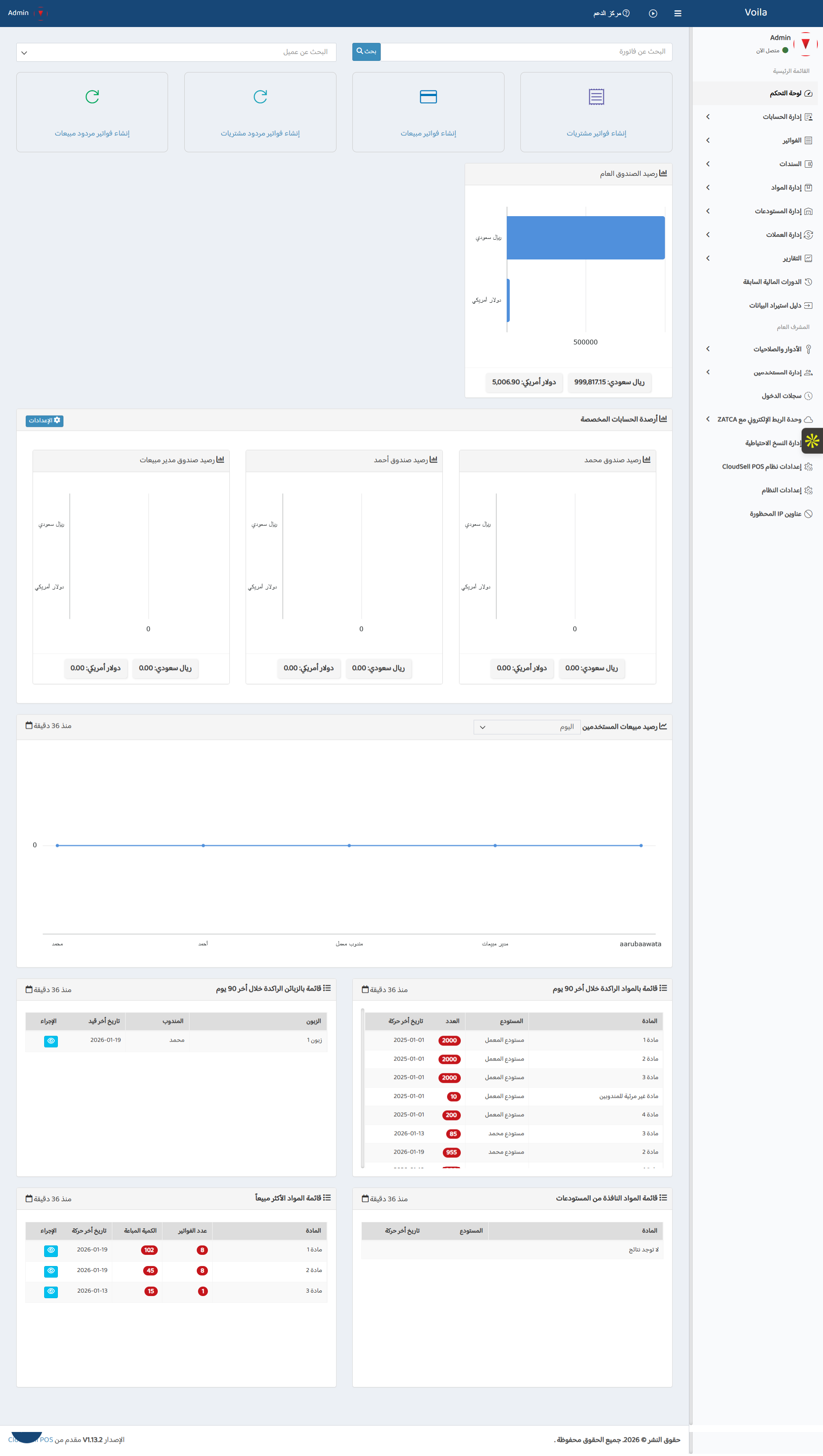View details eye button for مادة 3 best-seller
Screen dimensions: 823x1456
coord(51,1291)
